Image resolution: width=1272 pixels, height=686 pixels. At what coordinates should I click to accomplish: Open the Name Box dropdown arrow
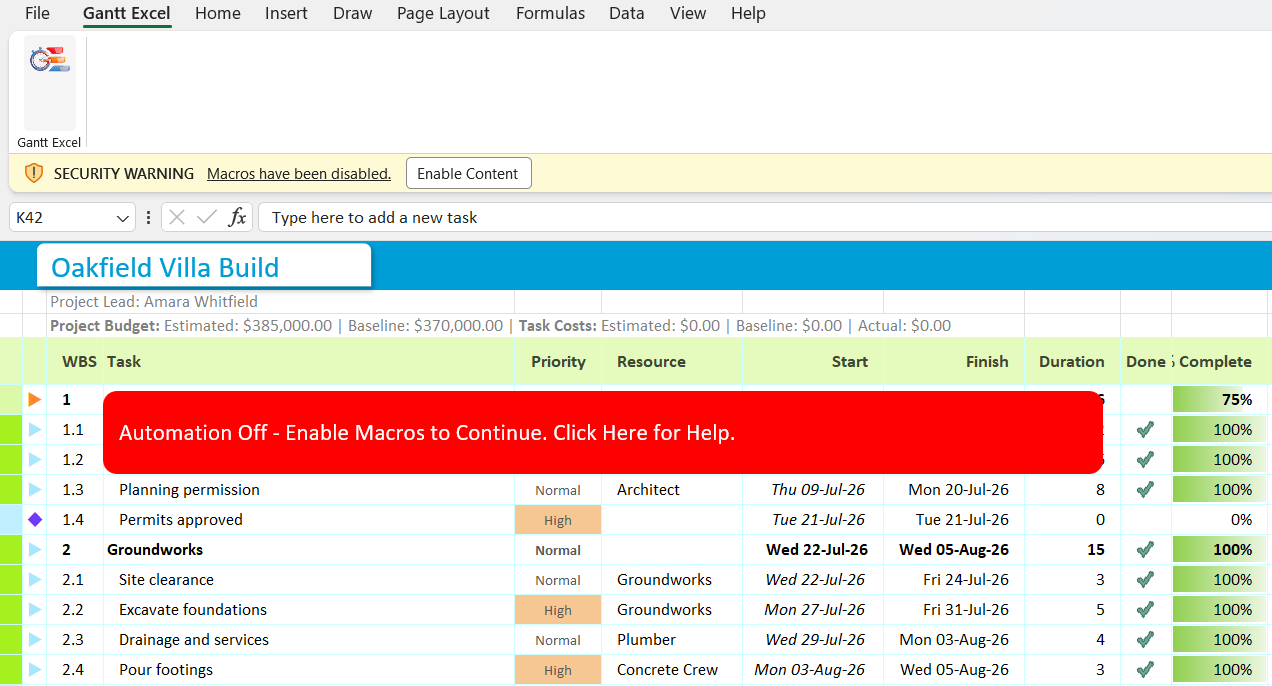(123, 218)
